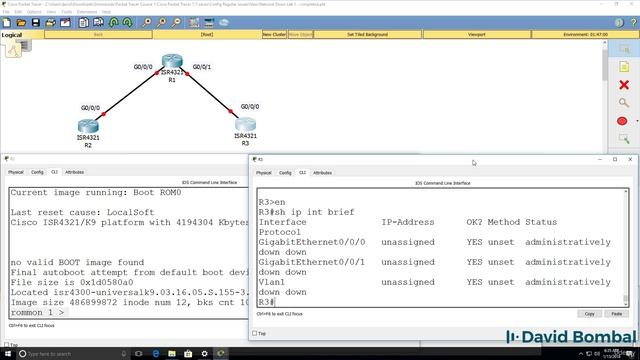
Task: Click the New Cluster button
Action: point(274,35)
